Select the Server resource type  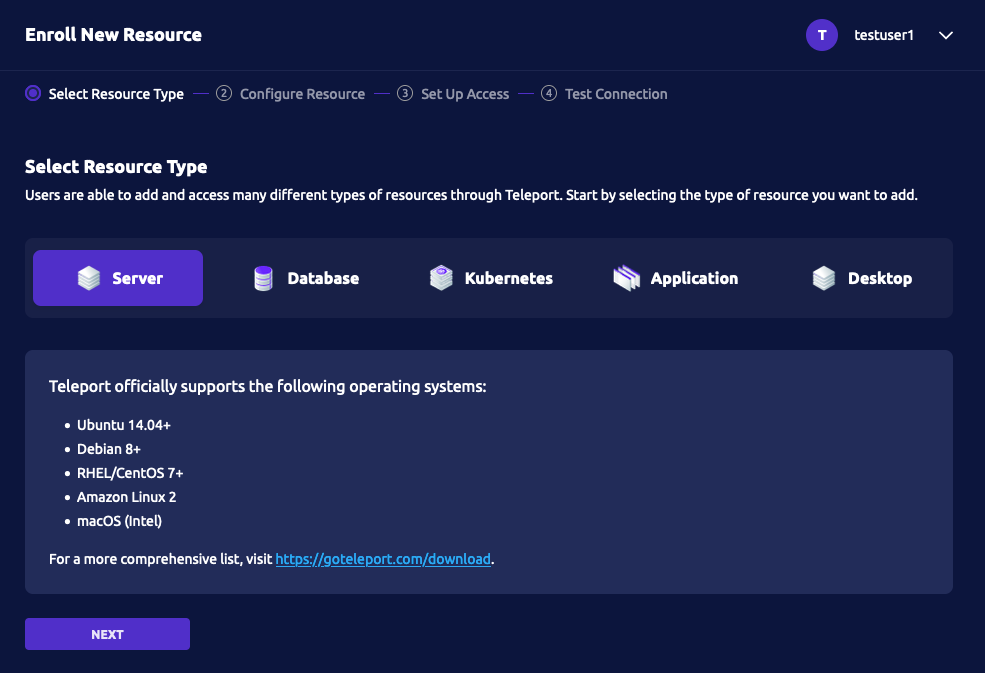(x=118, y=278)
